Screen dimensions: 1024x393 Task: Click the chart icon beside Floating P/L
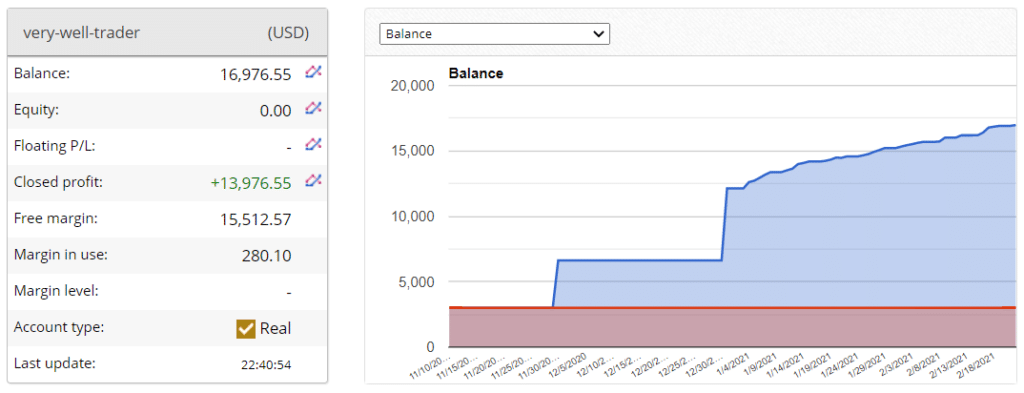point(313,146)
